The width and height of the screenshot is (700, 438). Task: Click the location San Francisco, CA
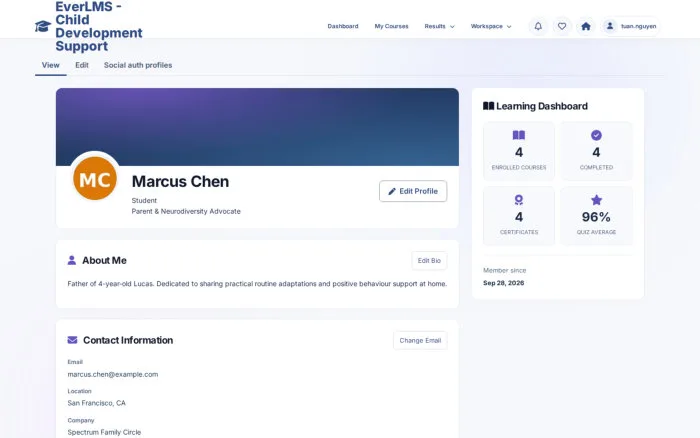tap(96, 403)
